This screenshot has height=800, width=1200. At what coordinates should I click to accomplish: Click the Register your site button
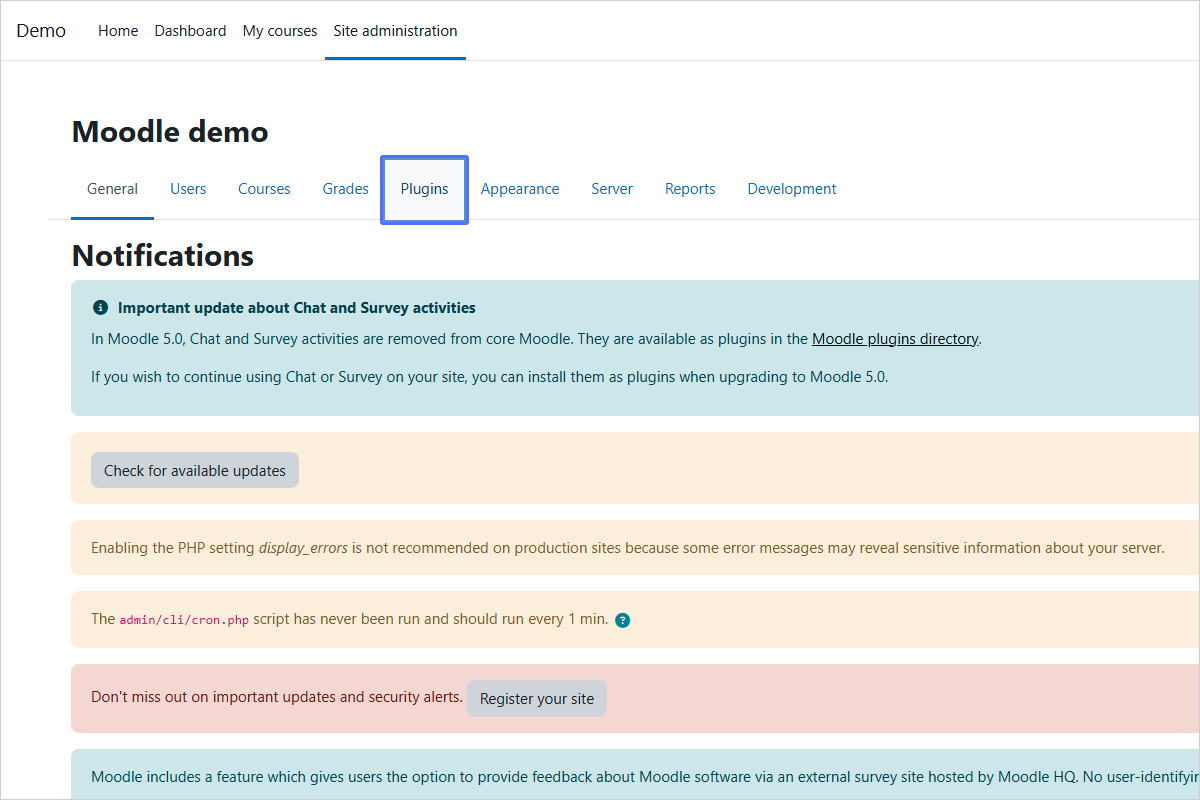click(537, 698)
